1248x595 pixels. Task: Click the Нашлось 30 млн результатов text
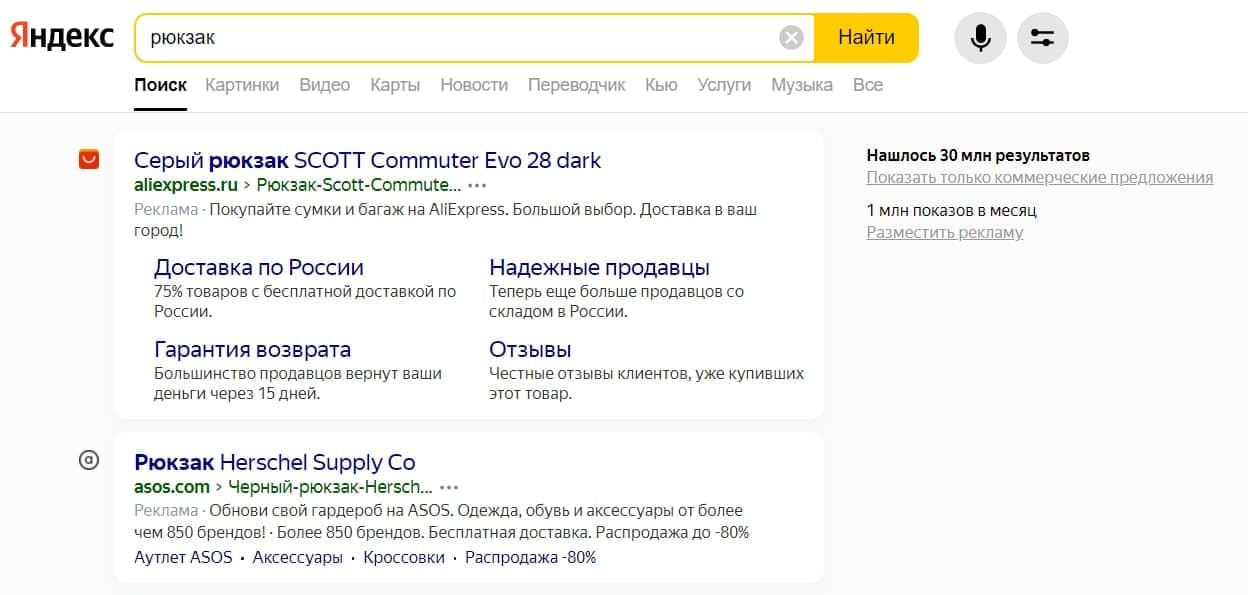coord(978,155)
